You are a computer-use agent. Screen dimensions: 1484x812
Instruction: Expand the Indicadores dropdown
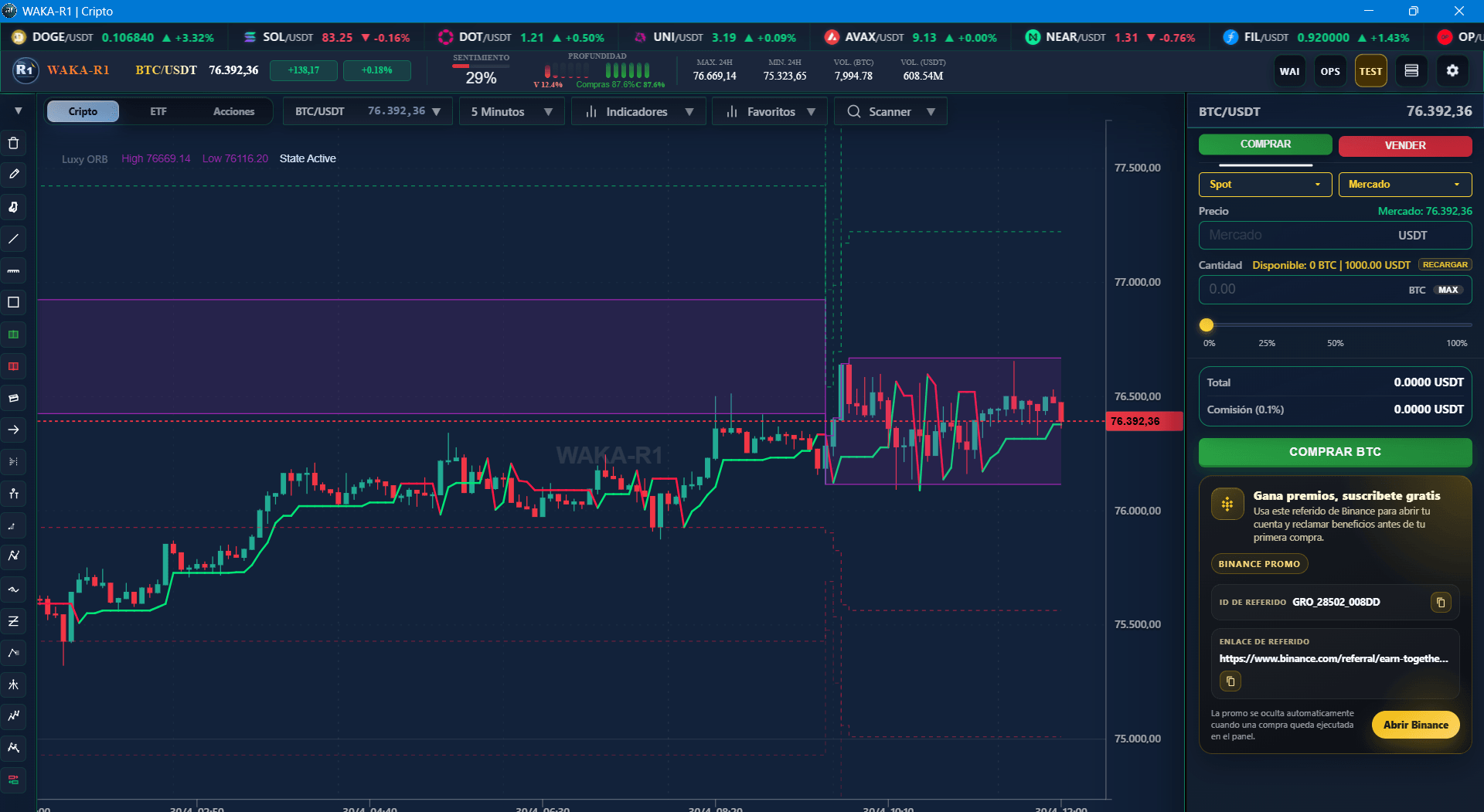pos(638,111)
